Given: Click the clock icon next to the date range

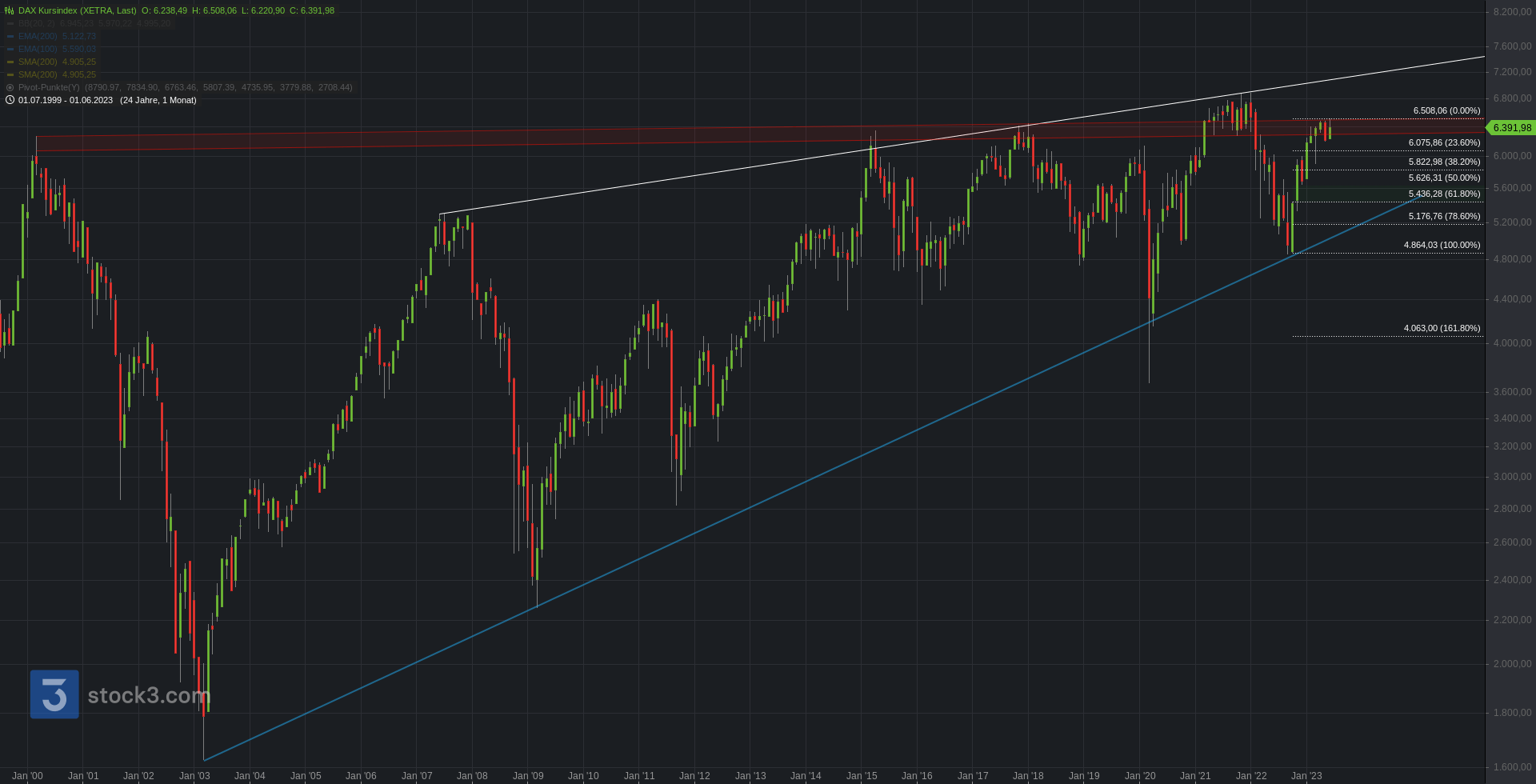Looking at the screenshot, I should tap(10, 100).
